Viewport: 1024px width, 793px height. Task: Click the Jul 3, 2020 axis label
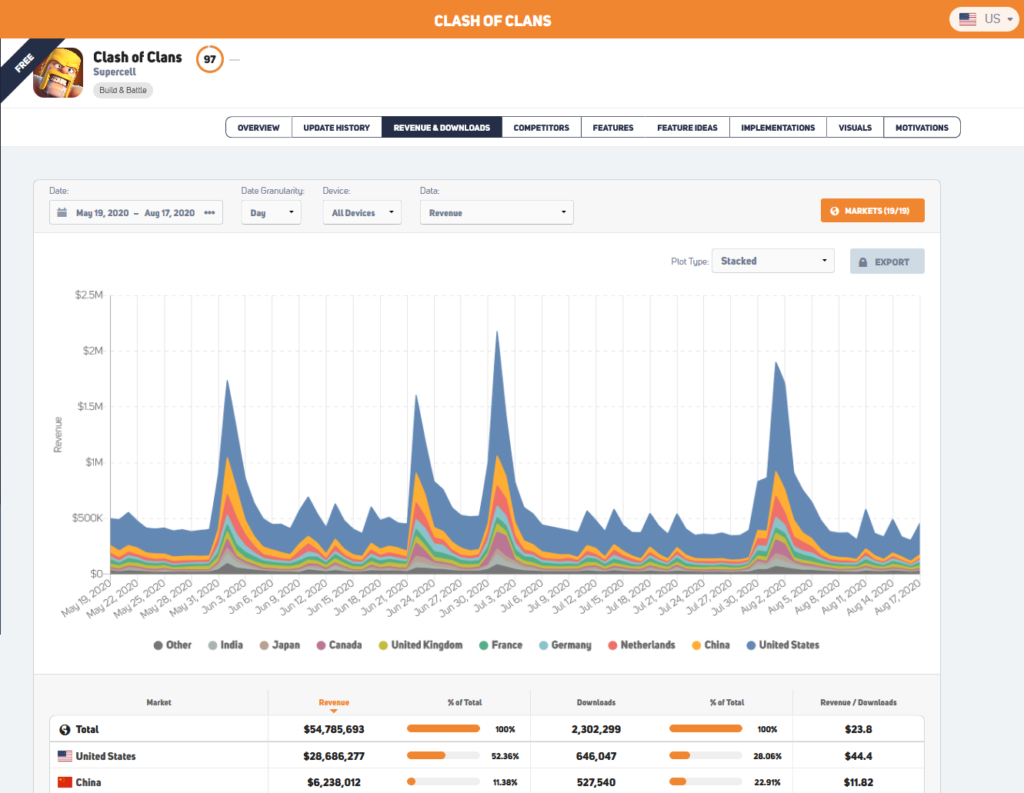point(494,598)
